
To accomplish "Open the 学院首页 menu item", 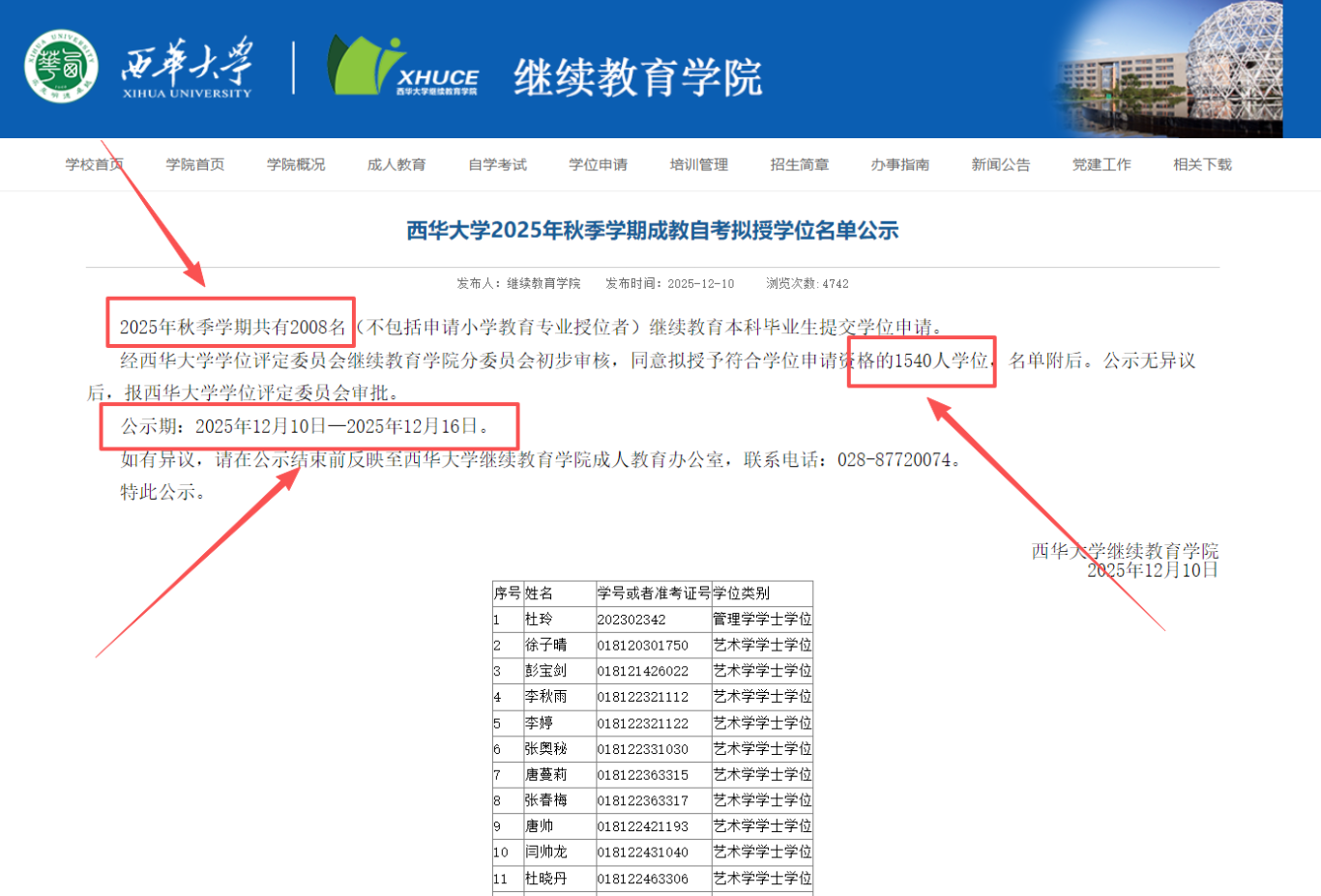I will 194,164.
